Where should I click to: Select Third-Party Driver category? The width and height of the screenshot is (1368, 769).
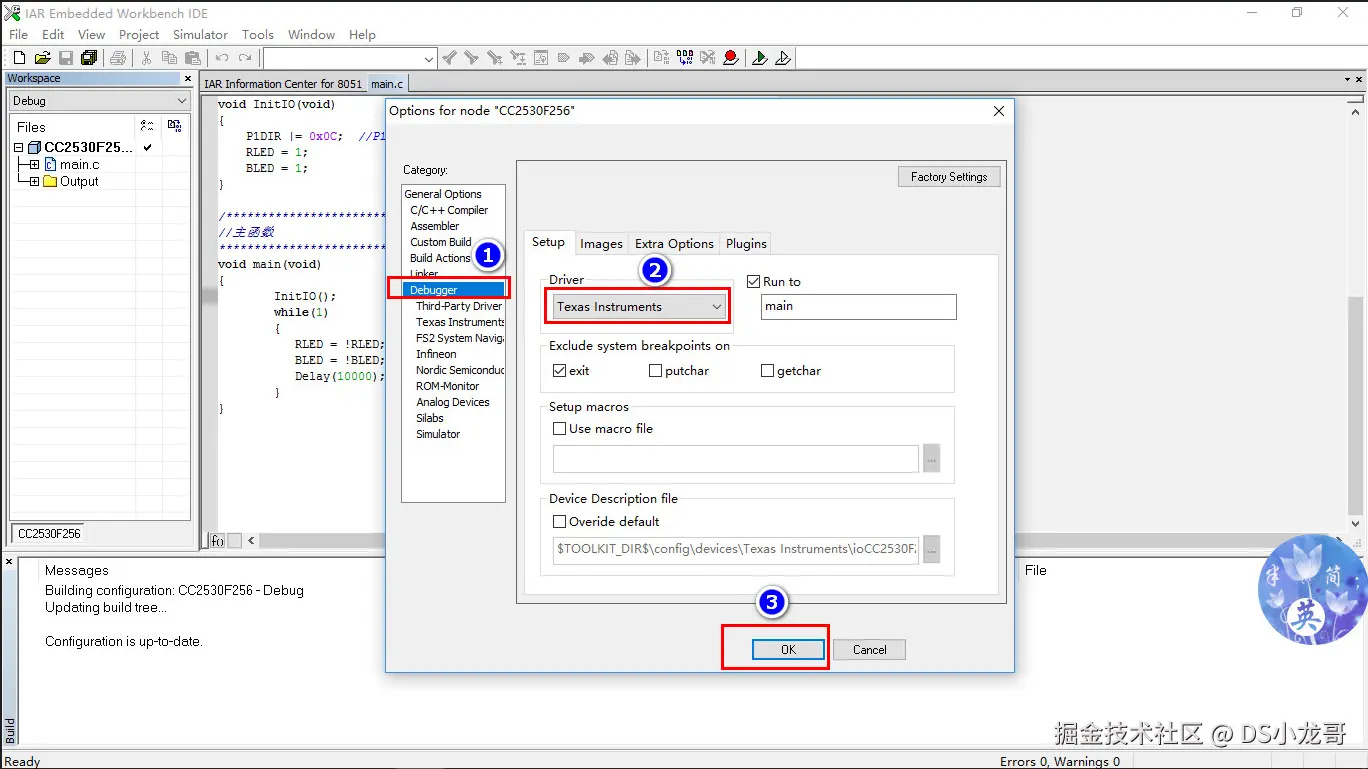459,306
